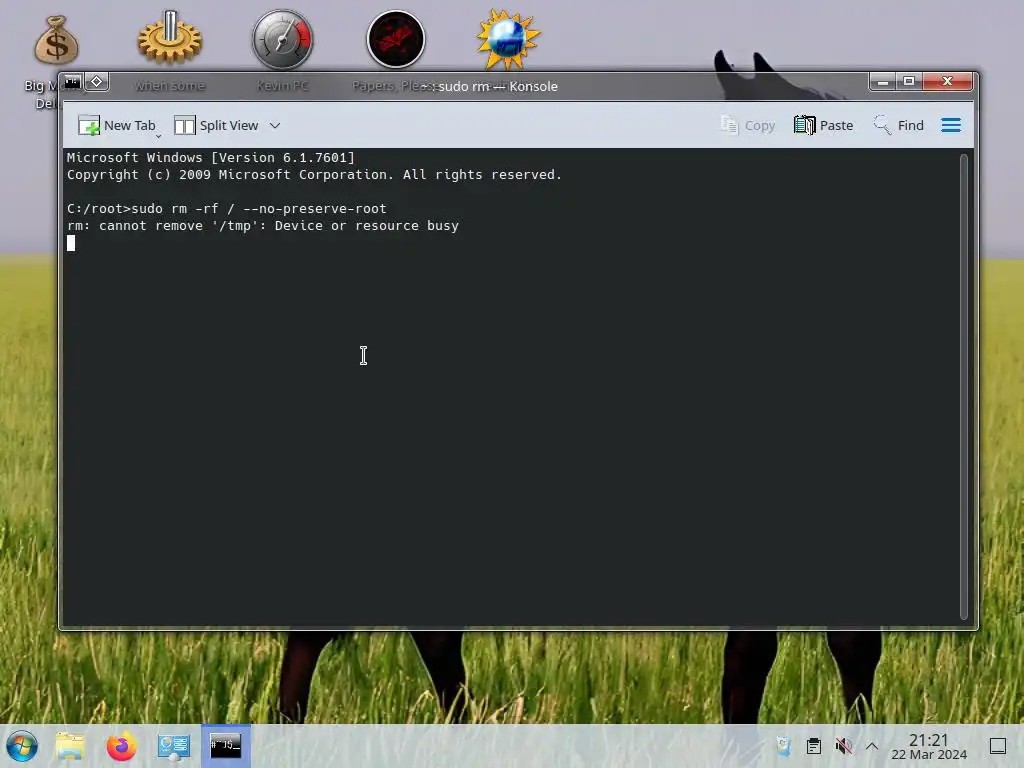
Task: Paste clipboard into the terminal
Action: click(x=824, y=125)
